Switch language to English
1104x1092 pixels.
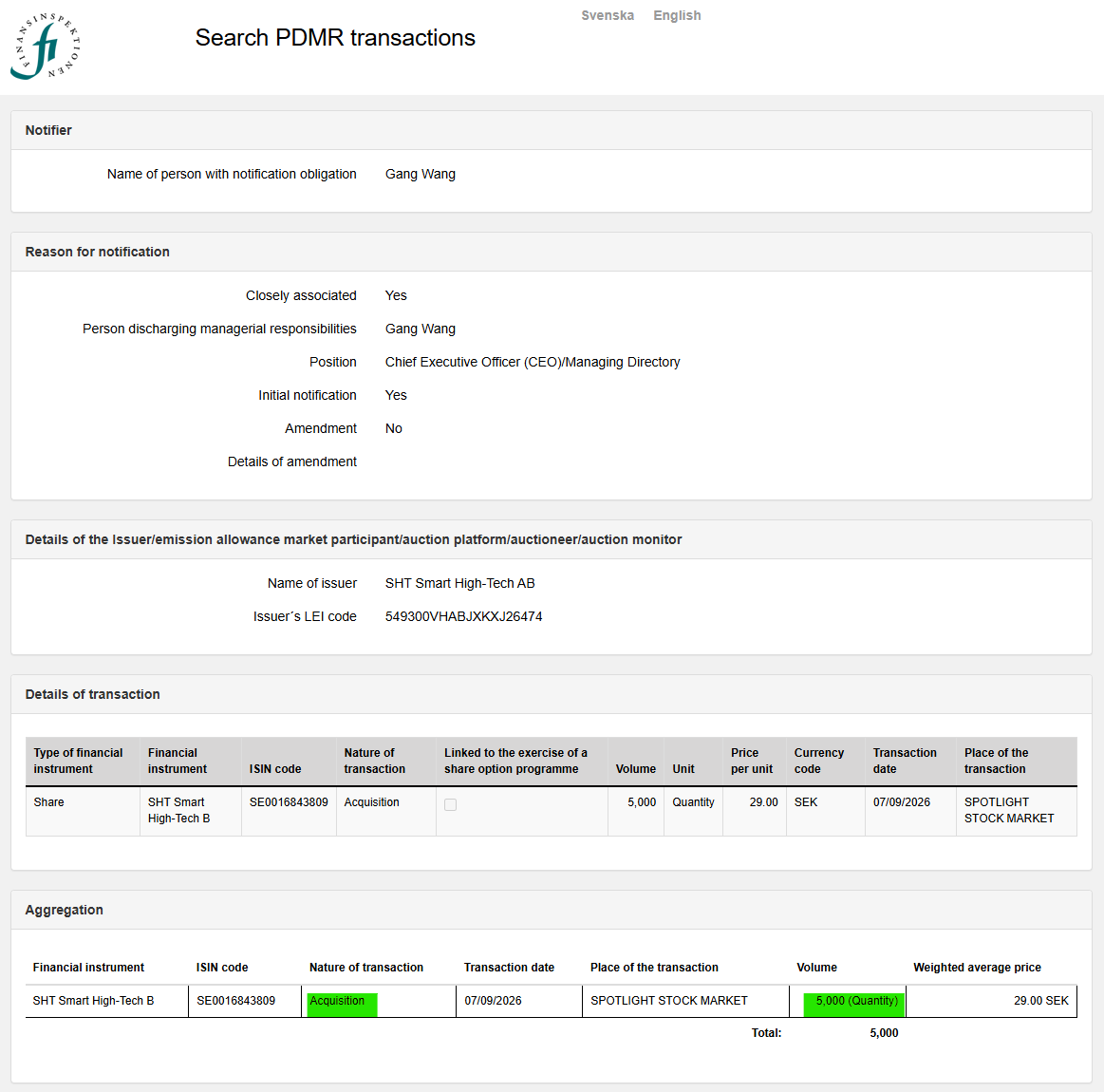[x=677, y=15]
